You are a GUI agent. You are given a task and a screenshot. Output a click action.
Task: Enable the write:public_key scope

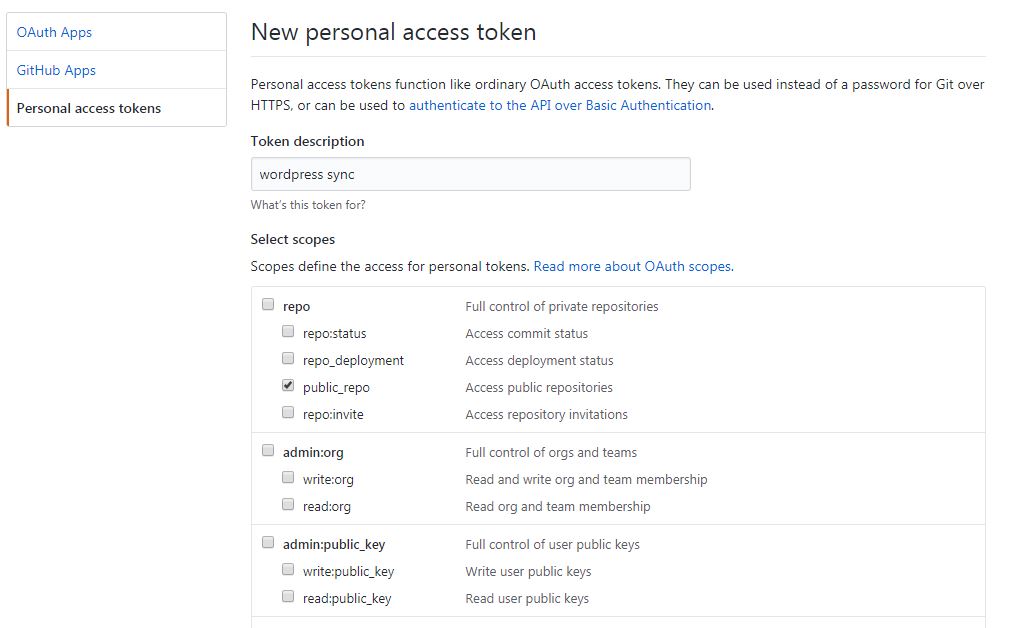tap(288, 568)
